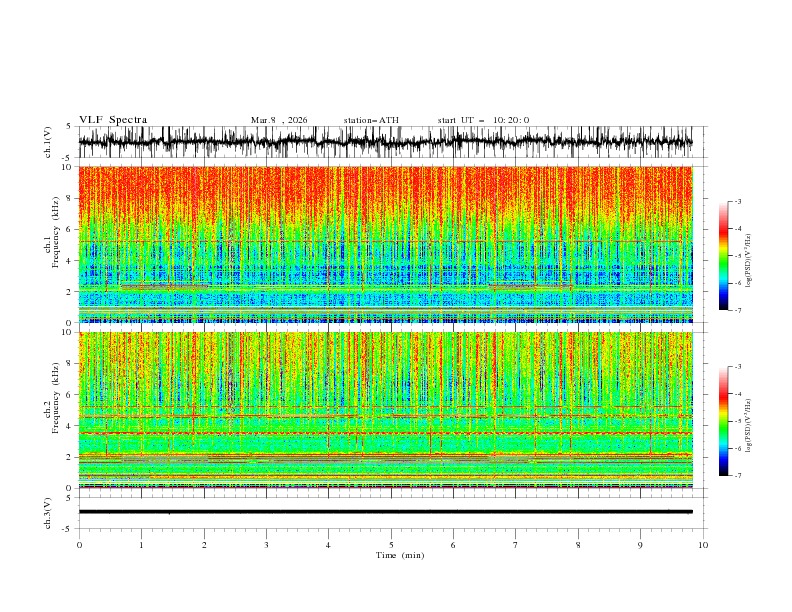Click the ch.2 PSD color scale bar
The width and height of the screenshot is (792, 612).
[x=723, y=421]
